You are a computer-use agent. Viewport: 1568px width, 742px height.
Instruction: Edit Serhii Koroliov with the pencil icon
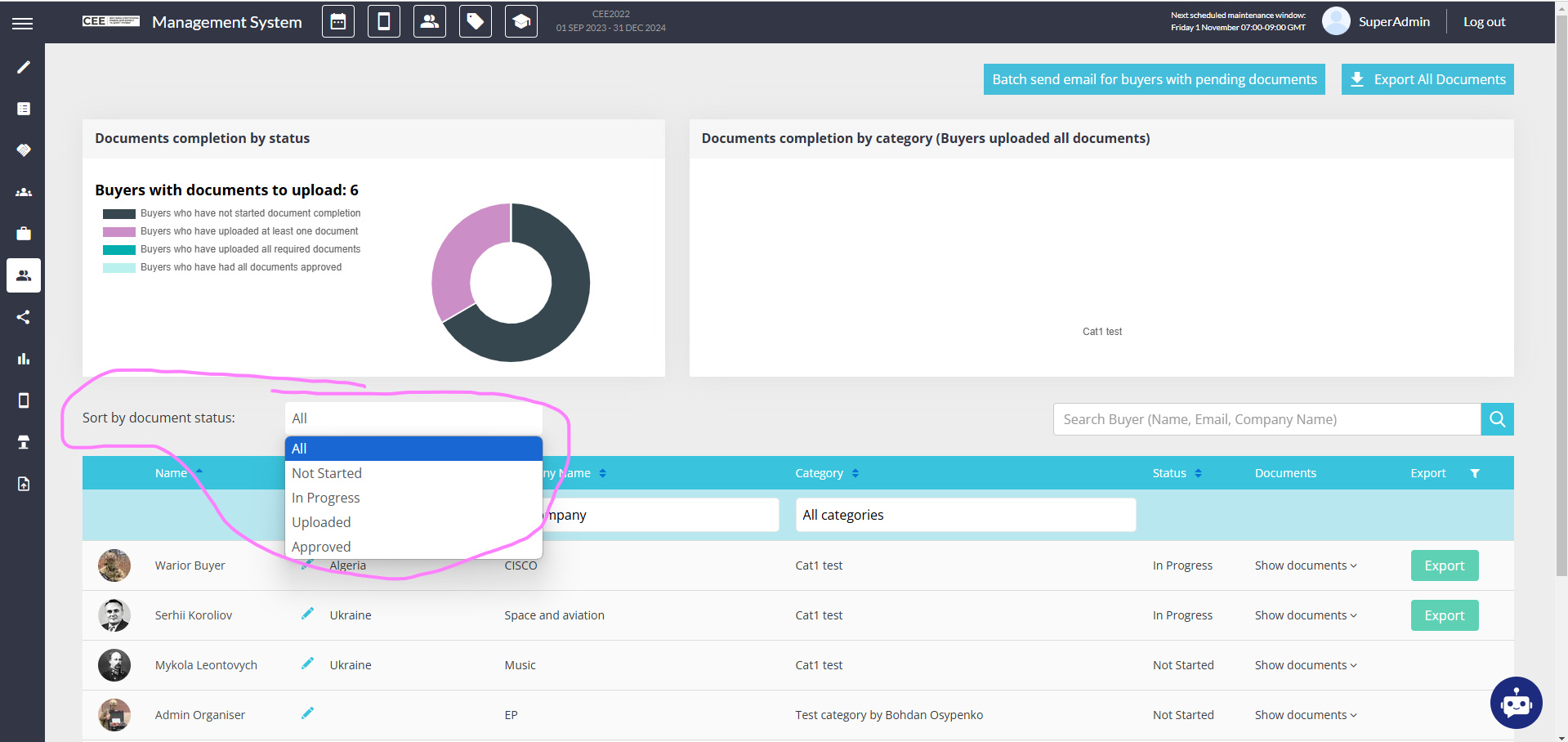coord(307,614)
